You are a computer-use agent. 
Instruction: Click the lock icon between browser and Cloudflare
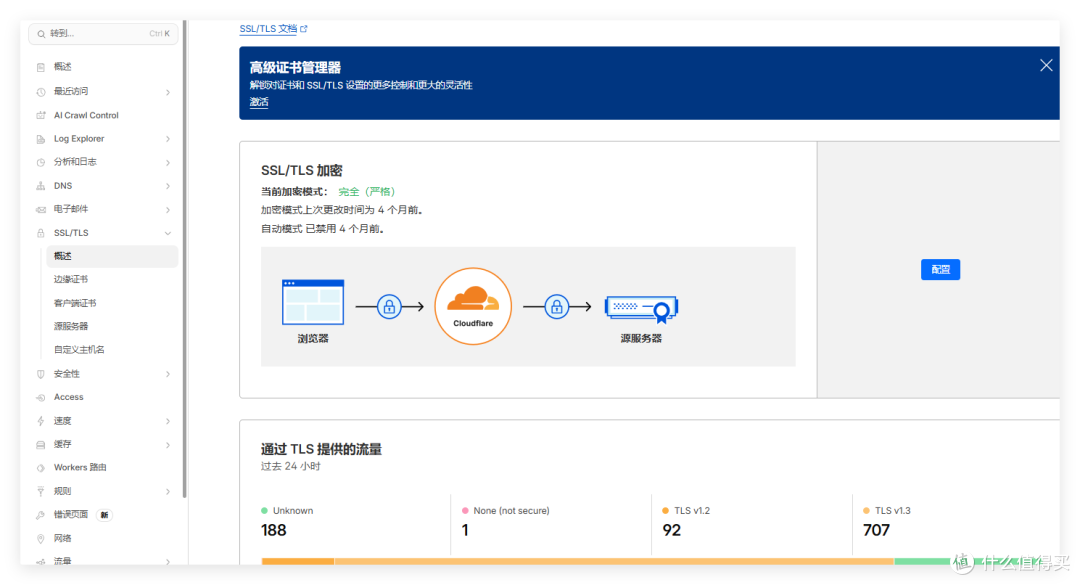389,307
